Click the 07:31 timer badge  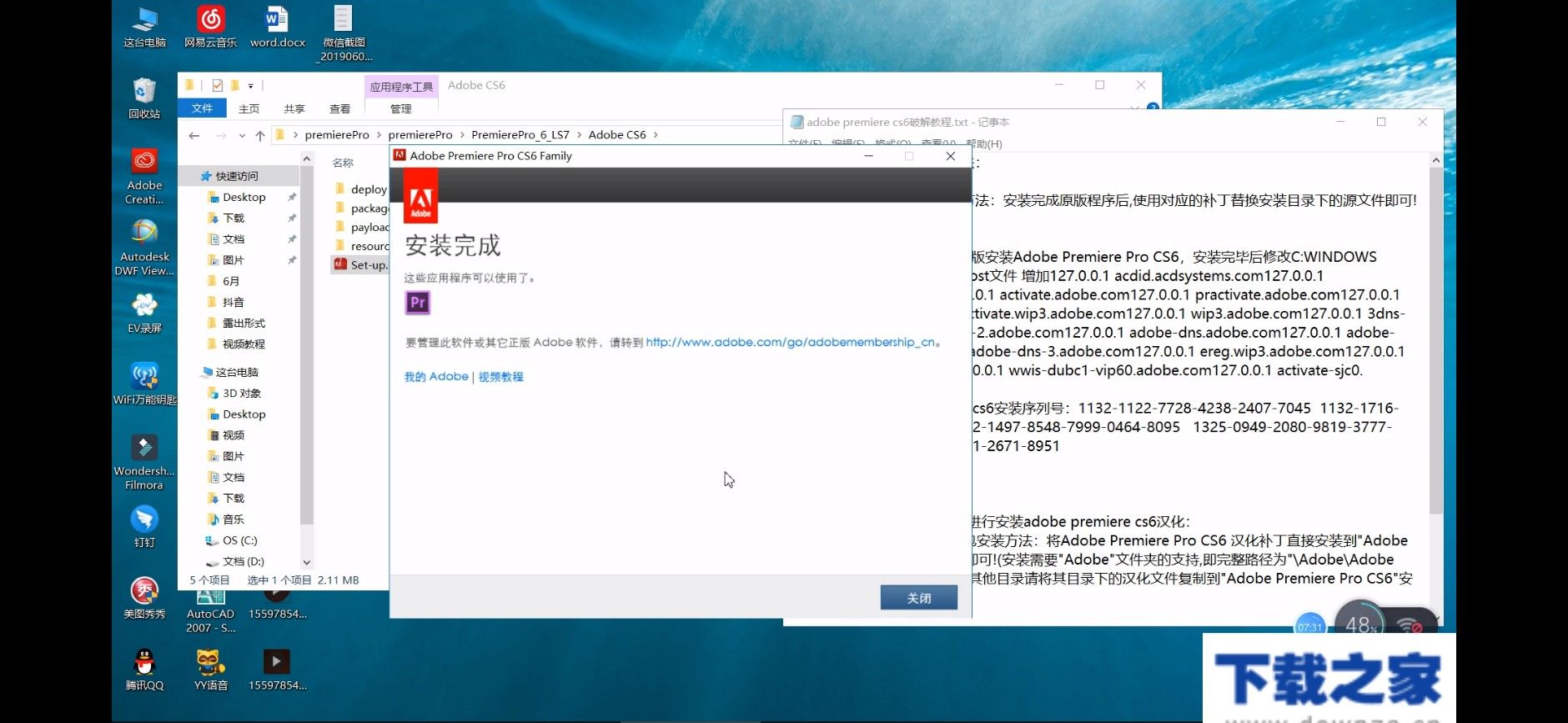pyautogui.click(x=1309, y=626)
